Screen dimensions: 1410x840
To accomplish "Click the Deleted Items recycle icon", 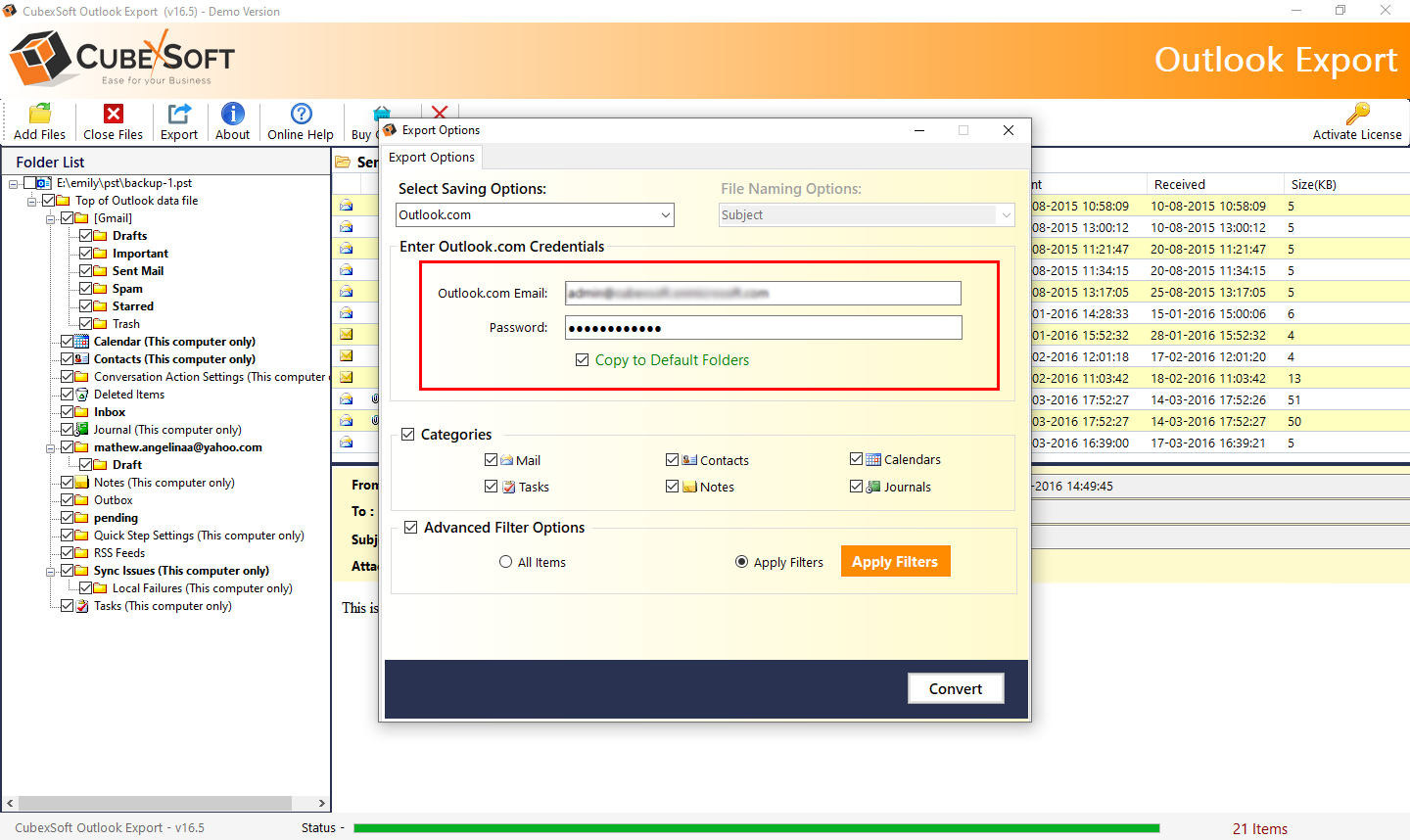I will pos(82,395).
